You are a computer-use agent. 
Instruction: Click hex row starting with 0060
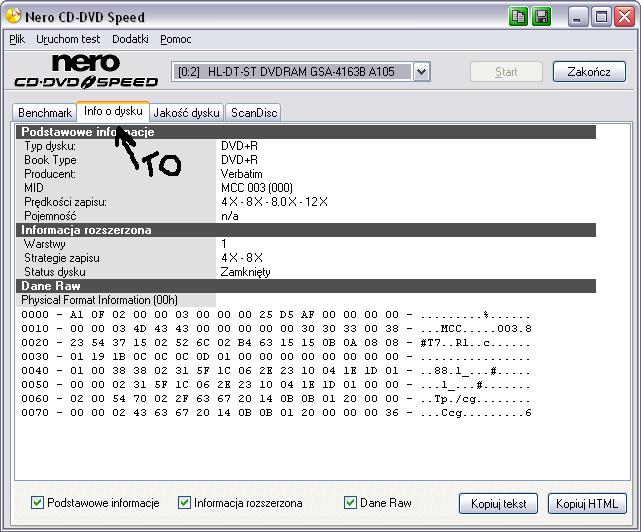click(276, 398)
